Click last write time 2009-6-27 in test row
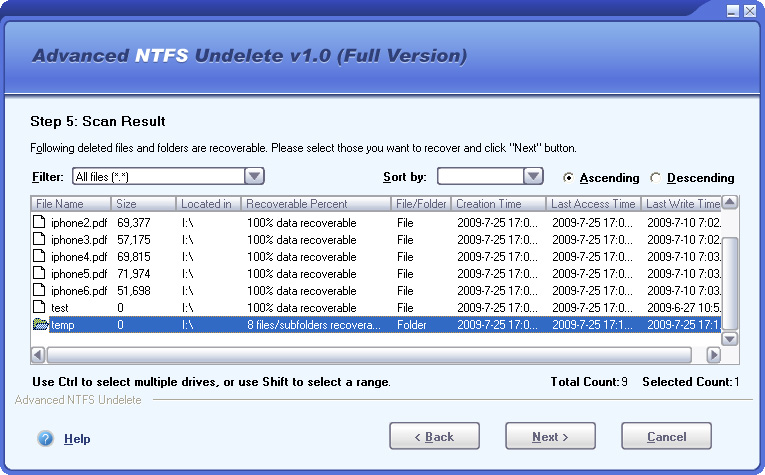 pyautogui.click(x=684, y=308)
